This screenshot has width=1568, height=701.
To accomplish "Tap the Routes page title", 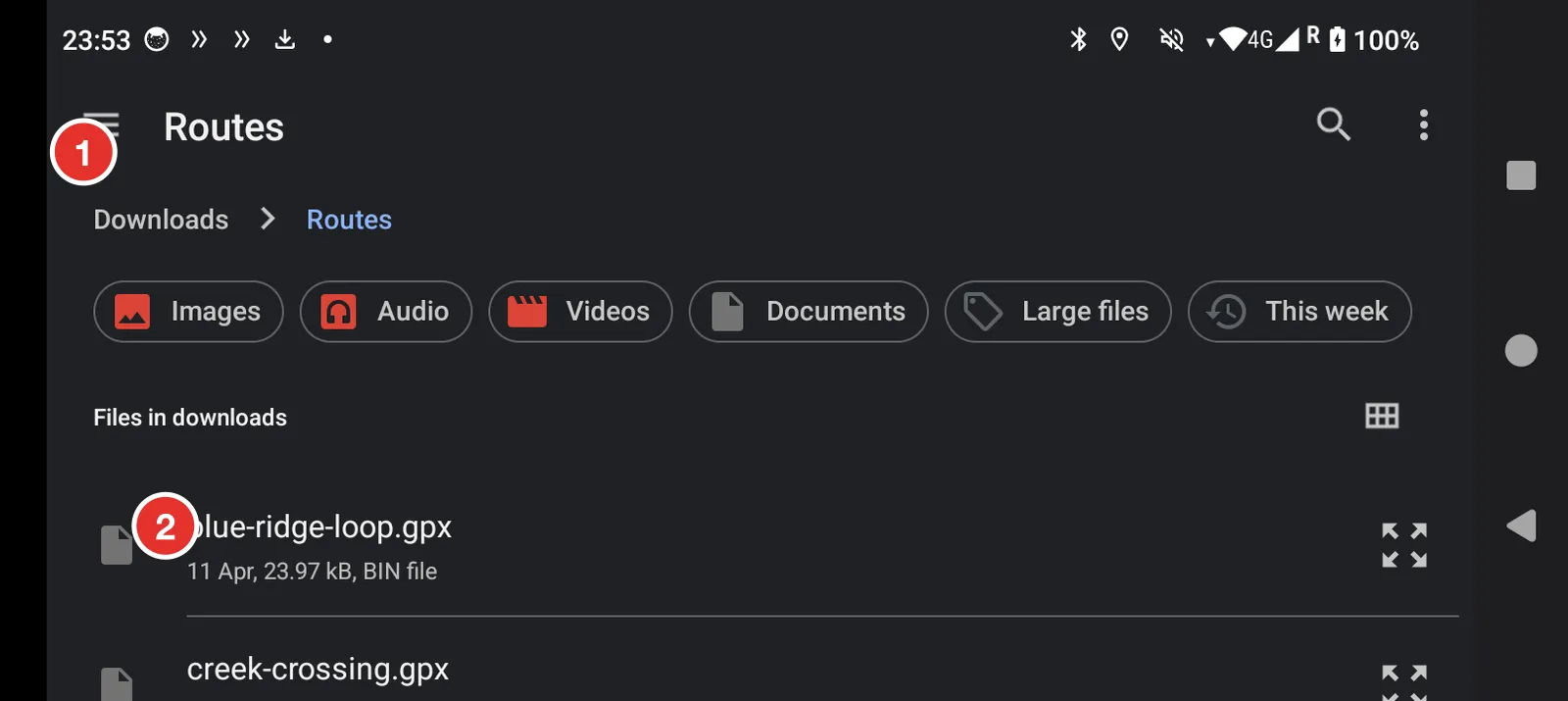I will click(223, 127).
